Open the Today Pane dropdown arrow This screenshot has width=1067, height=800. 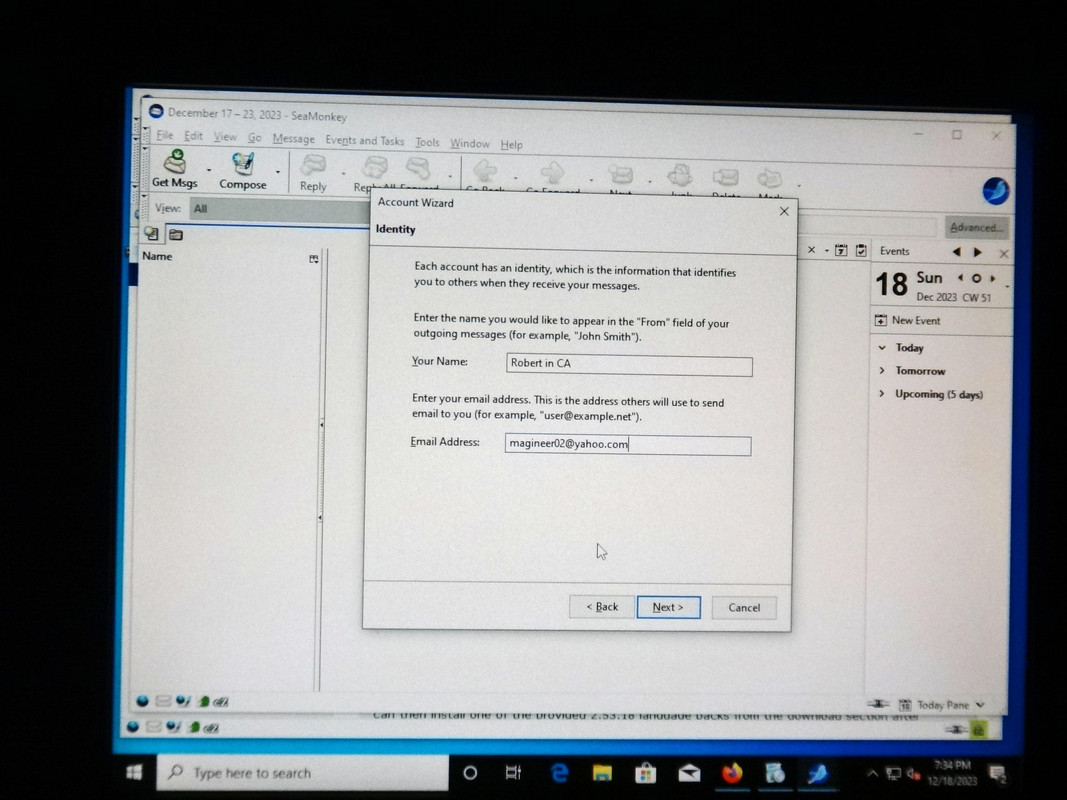coord(981,705)
